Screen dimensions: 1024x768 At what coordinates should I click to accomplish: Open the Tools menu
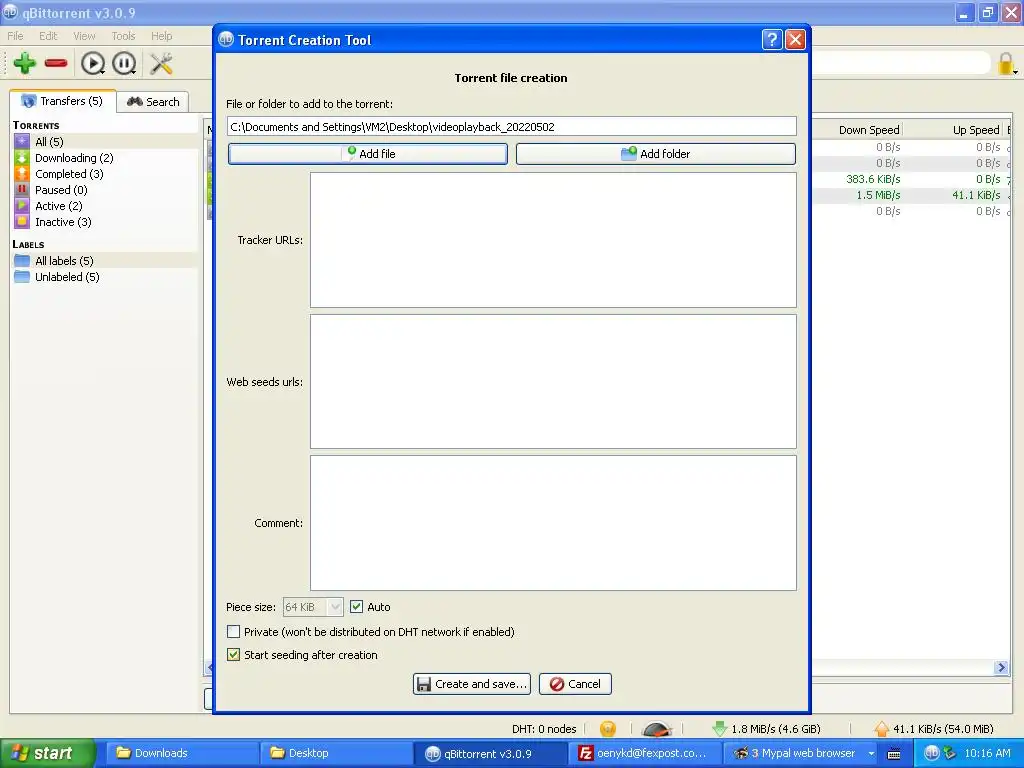pos(123,36)
